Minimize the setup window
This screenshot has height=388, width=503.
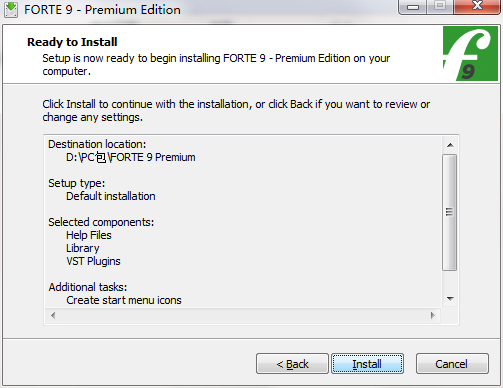pyautogui.click(x=413, y=7)
